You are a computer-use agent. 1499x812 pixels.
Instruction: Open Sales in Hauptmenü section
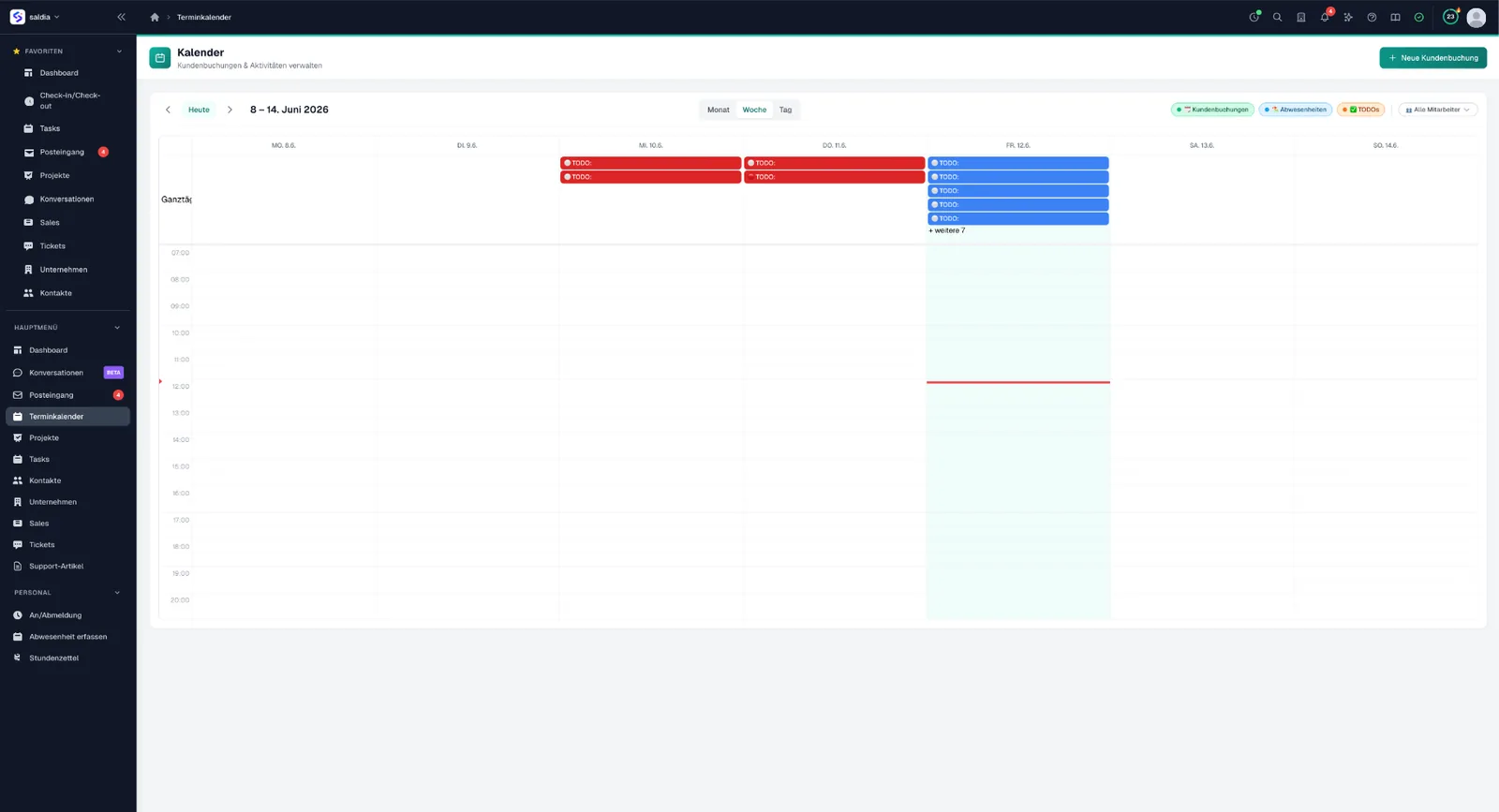67,524
